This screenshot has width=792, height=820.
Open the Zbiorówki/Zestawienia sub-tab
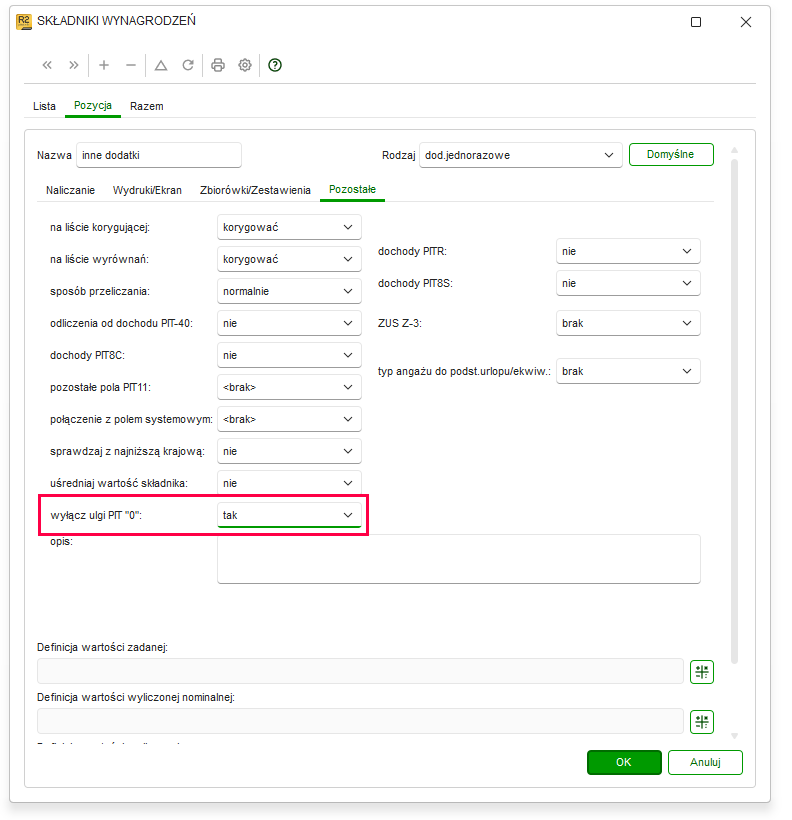[x=255, y=190]
